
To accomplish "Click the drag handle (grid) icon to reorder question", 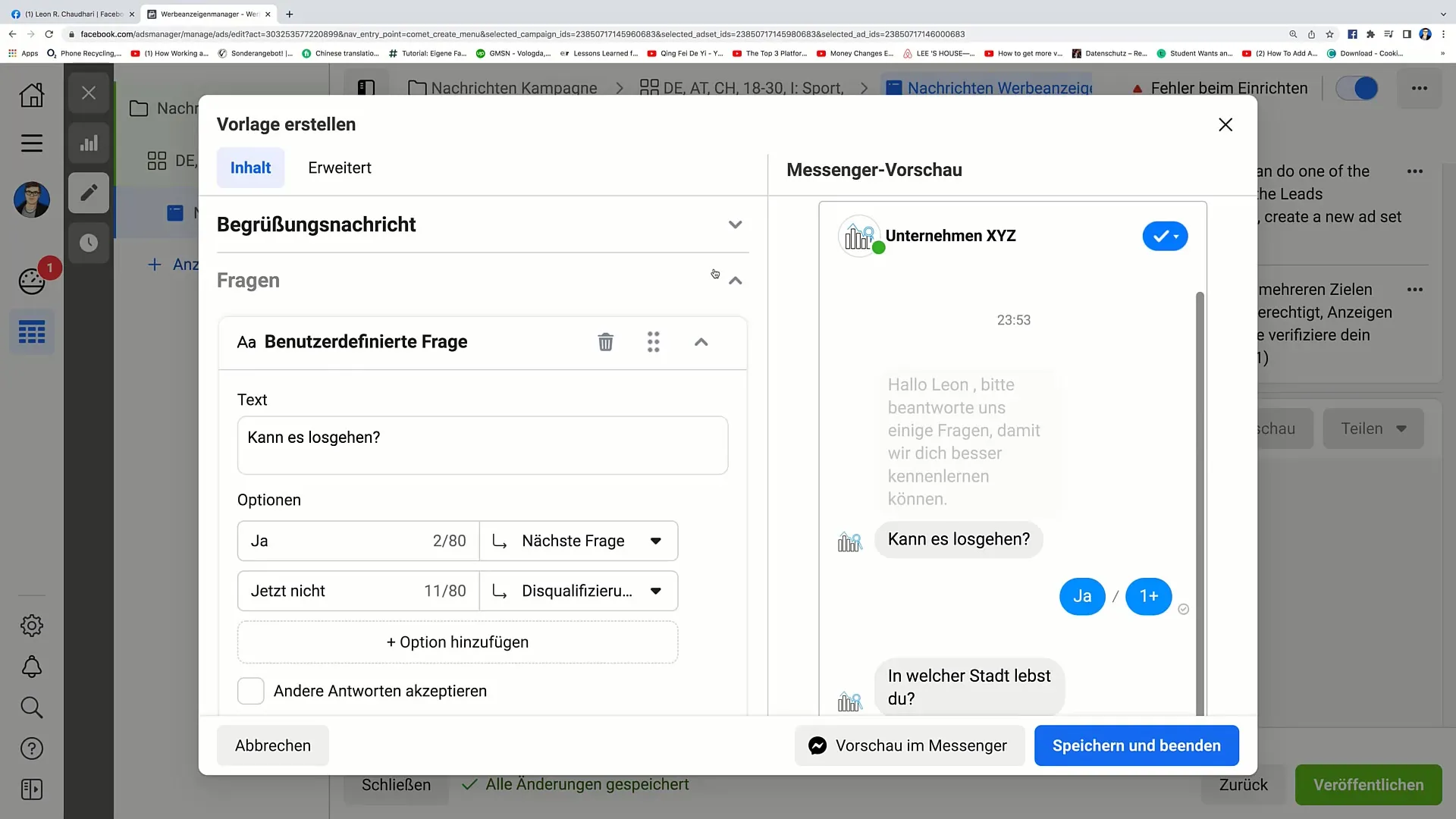I will 655,342.
